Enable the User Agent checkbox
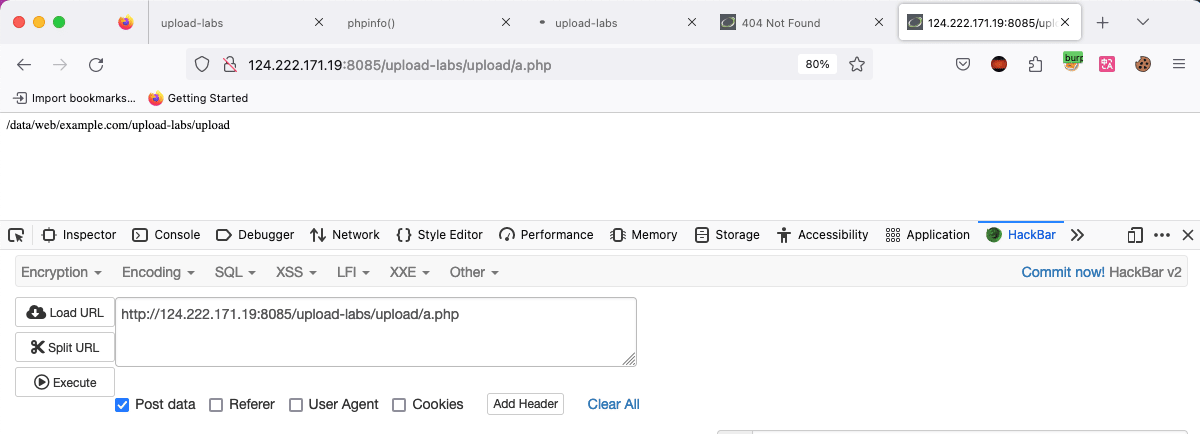Viewport: 1200px width, 434px height. pos(296,405)
